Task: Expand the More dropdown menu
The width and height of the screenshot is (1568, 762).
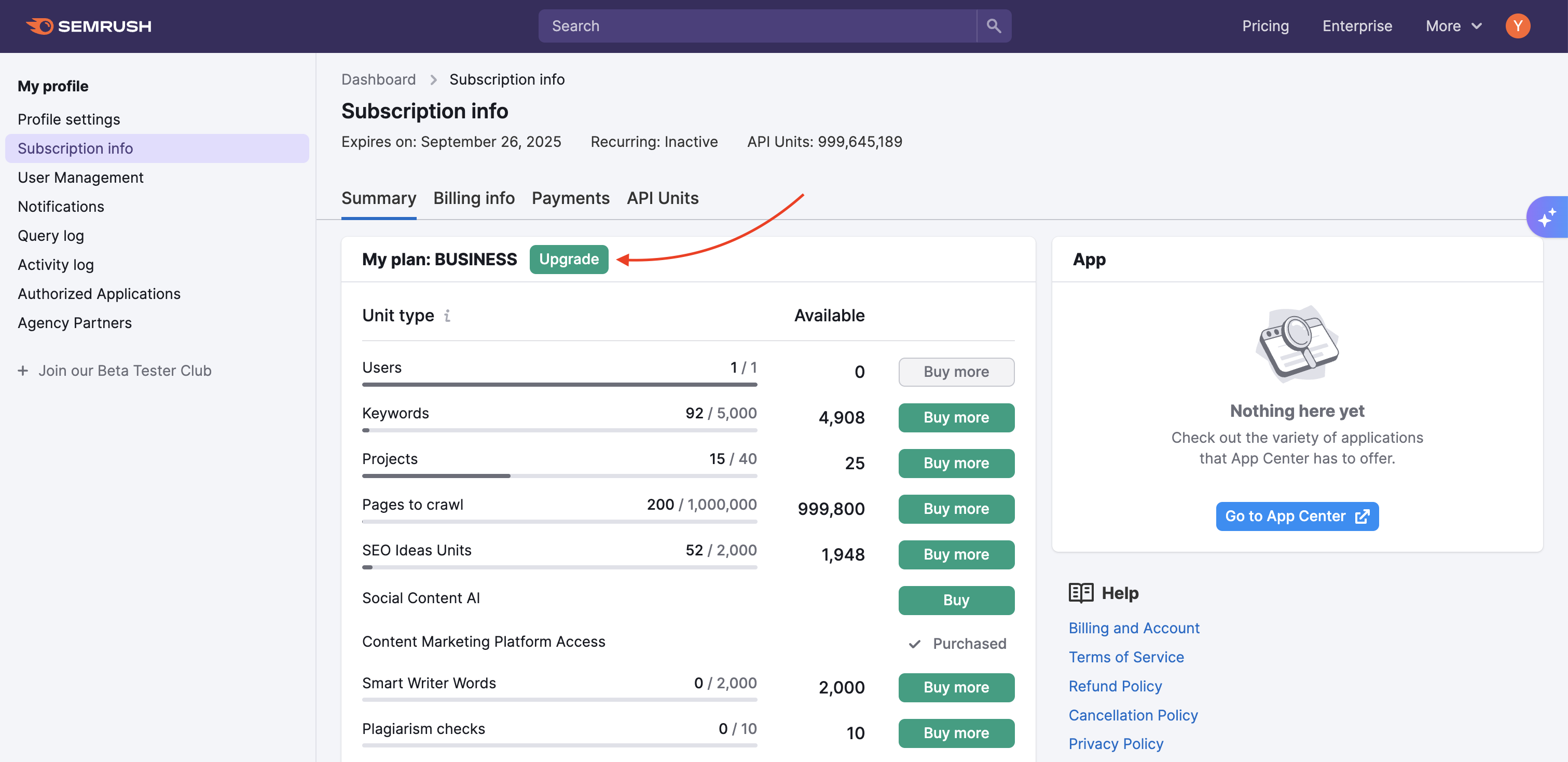Action: tap(1453, 26)
